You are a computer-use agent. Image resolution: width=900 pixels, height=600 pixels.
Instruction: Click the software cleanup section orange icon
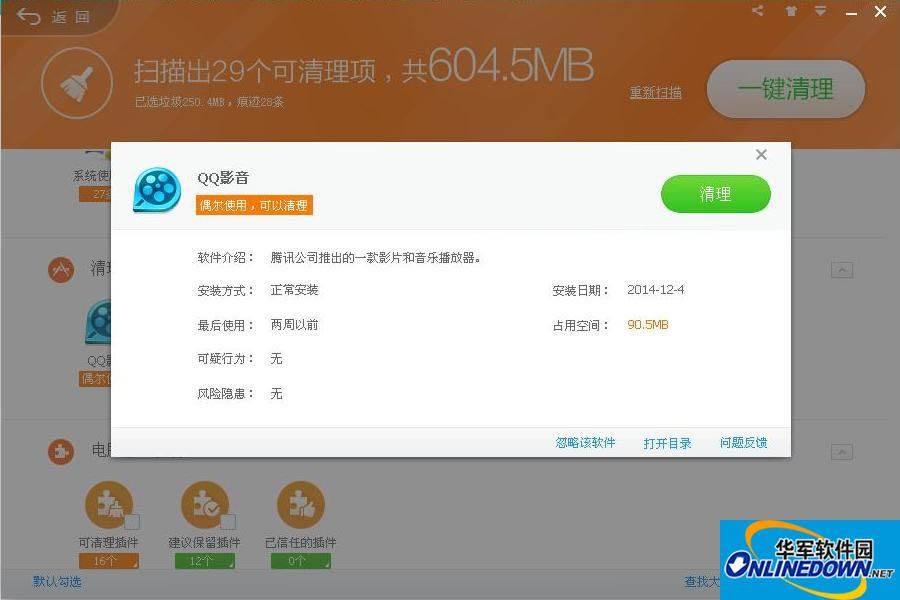(61, 270)
